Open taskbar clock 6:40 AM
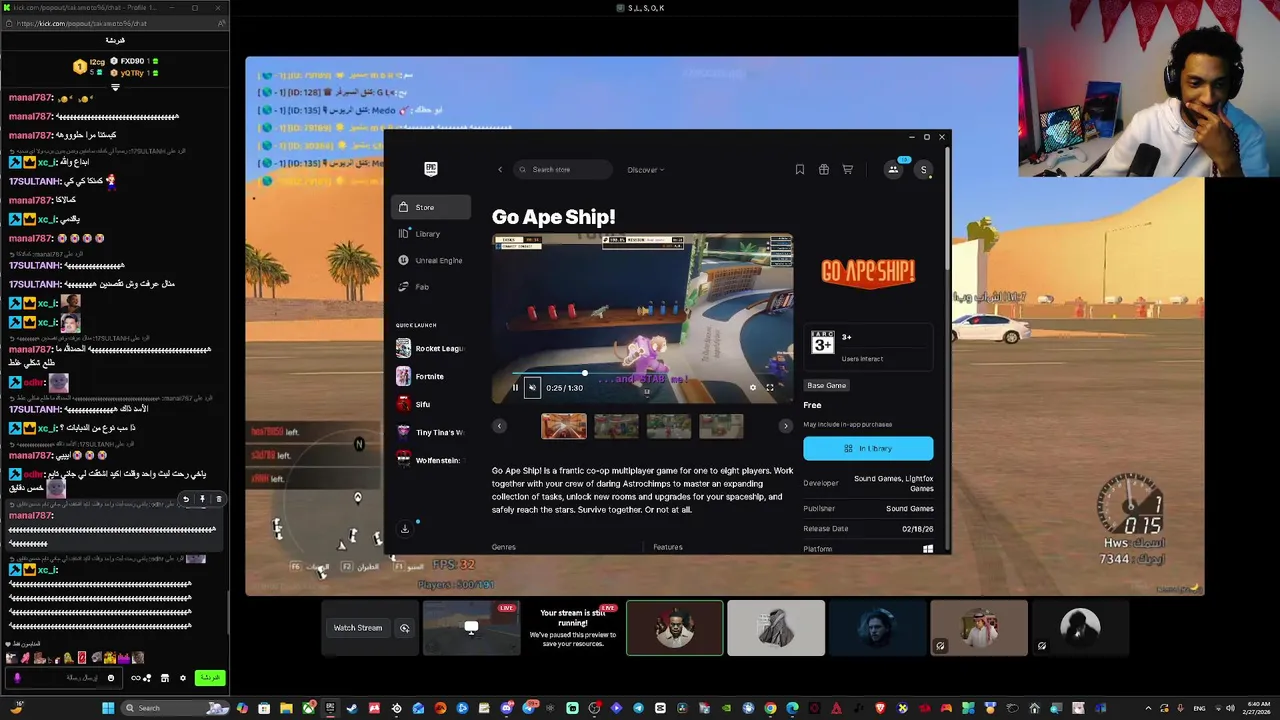Viewport: 1280px width, 720px height. pyautogui.click(x=1258, y=708)
